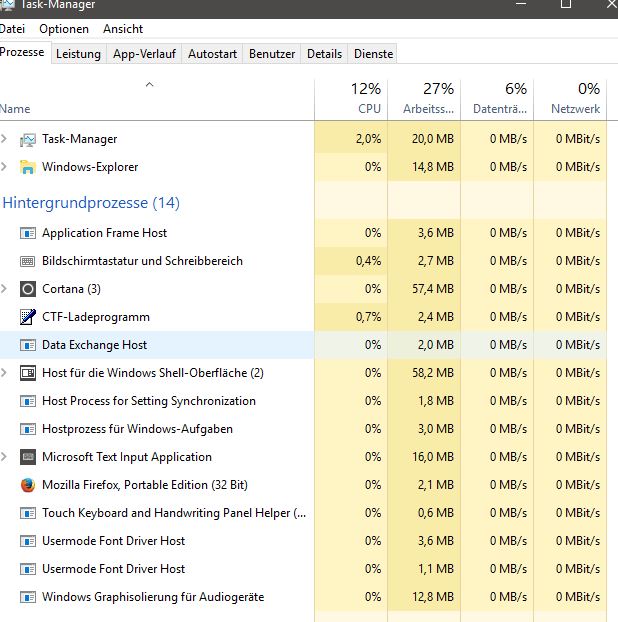Expand the Windows-Explorer process row
This screenshot has width=618, height=622.
point(4,167)
